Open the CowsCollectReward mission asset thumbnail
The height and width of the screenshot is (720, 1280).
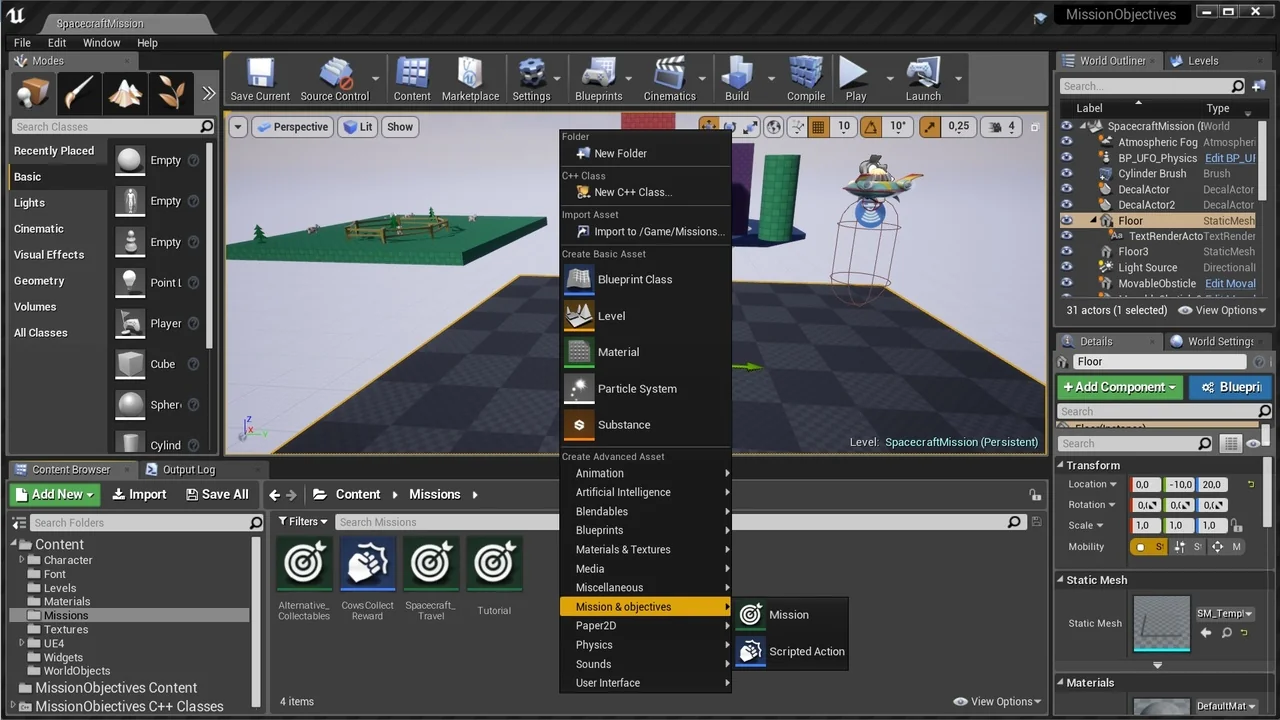click(x=367, y=565)
